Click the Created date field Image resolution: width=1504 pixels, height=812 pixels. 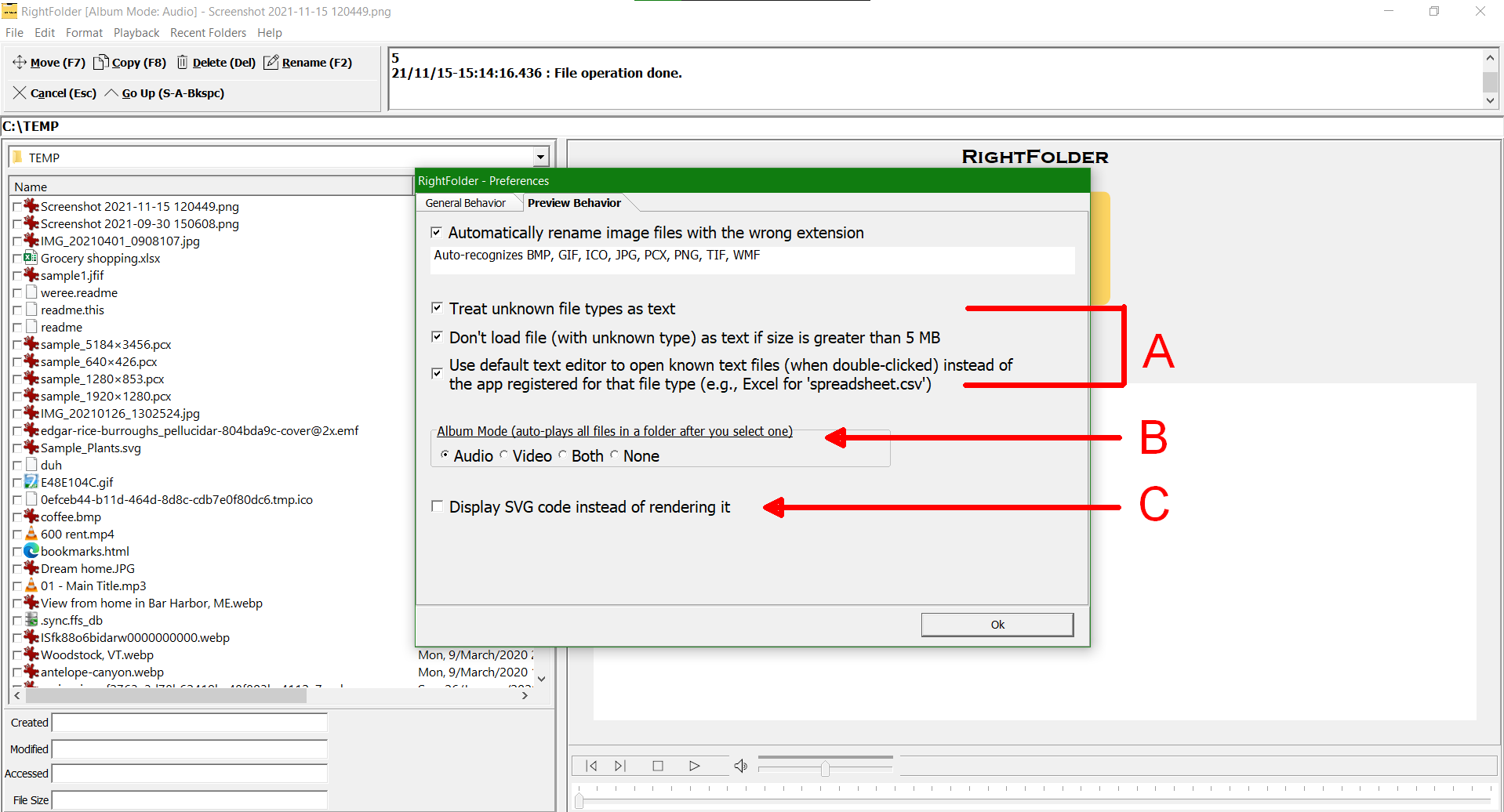pos(190,723)
